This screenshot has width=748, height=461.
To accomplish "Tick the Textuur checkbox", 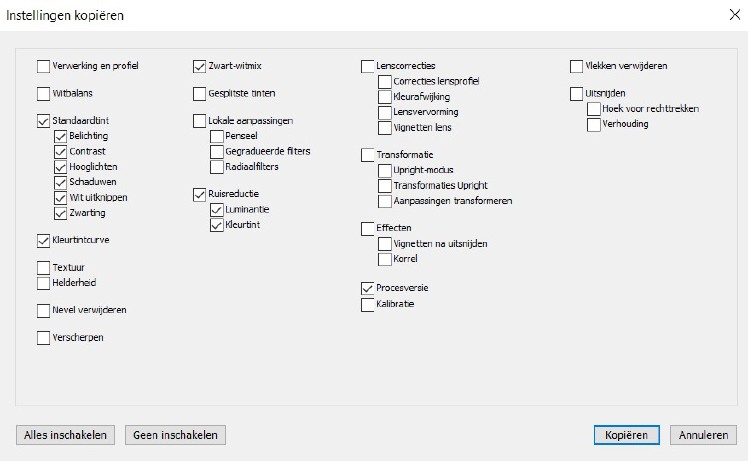I will (x=43, y=267).
